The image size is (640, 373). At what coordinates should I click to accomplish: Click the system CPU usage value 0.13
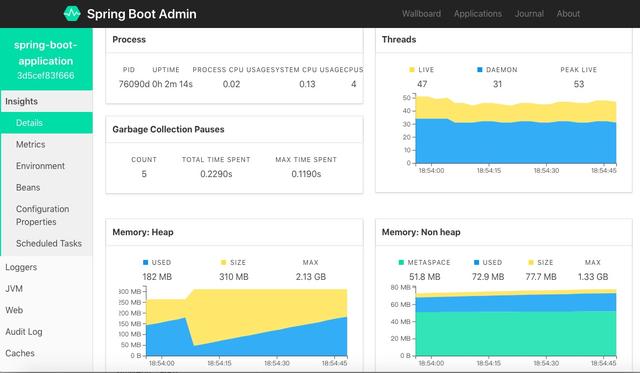[307, 84]
